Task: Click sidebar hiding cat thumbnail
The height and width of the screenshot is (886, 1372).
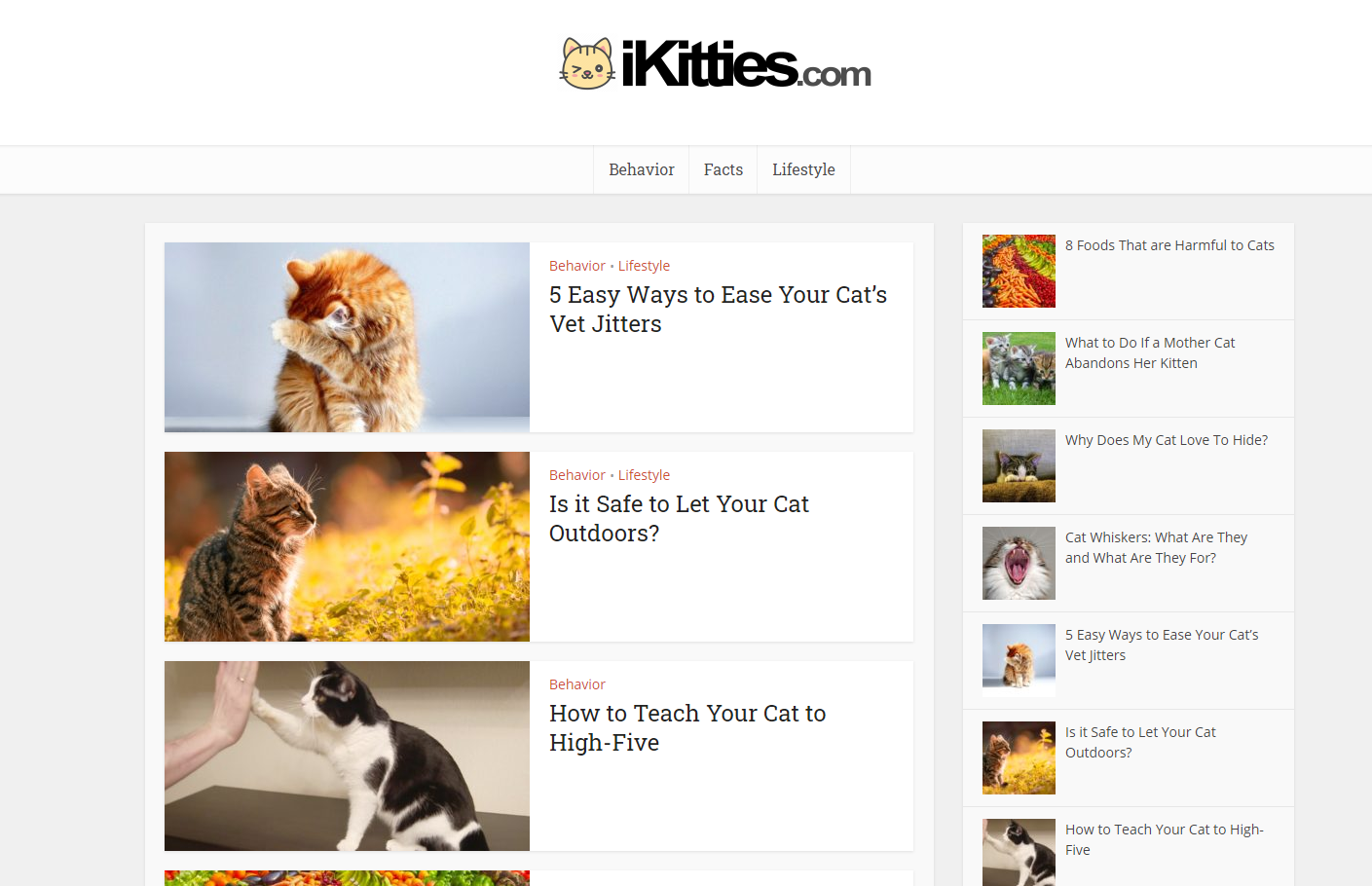Action: pyautogui.click(x=1019, y=465)
